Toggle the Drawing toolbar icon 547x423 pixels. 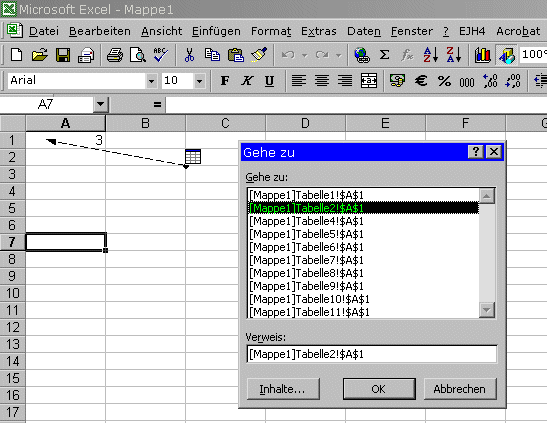506,55
